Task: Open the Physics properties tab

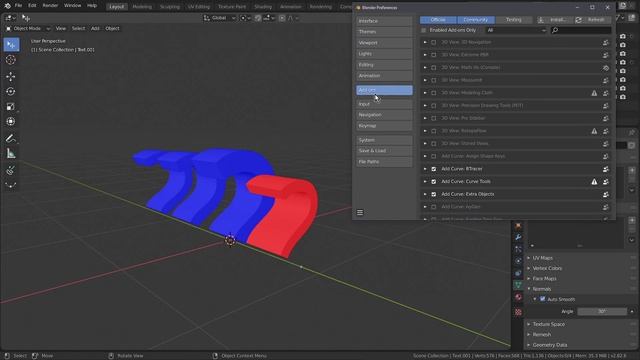Action: coord(518,261)
